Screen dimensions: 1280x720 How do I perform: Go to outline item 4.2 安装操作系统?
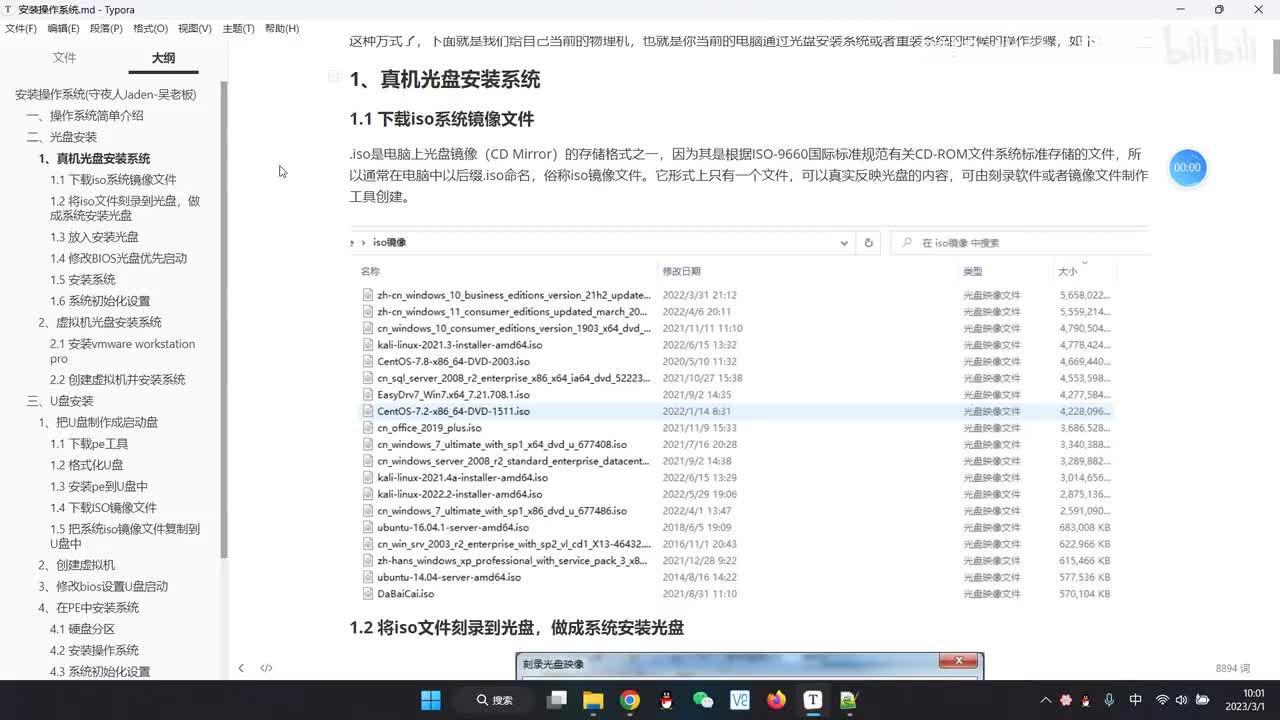94,650
